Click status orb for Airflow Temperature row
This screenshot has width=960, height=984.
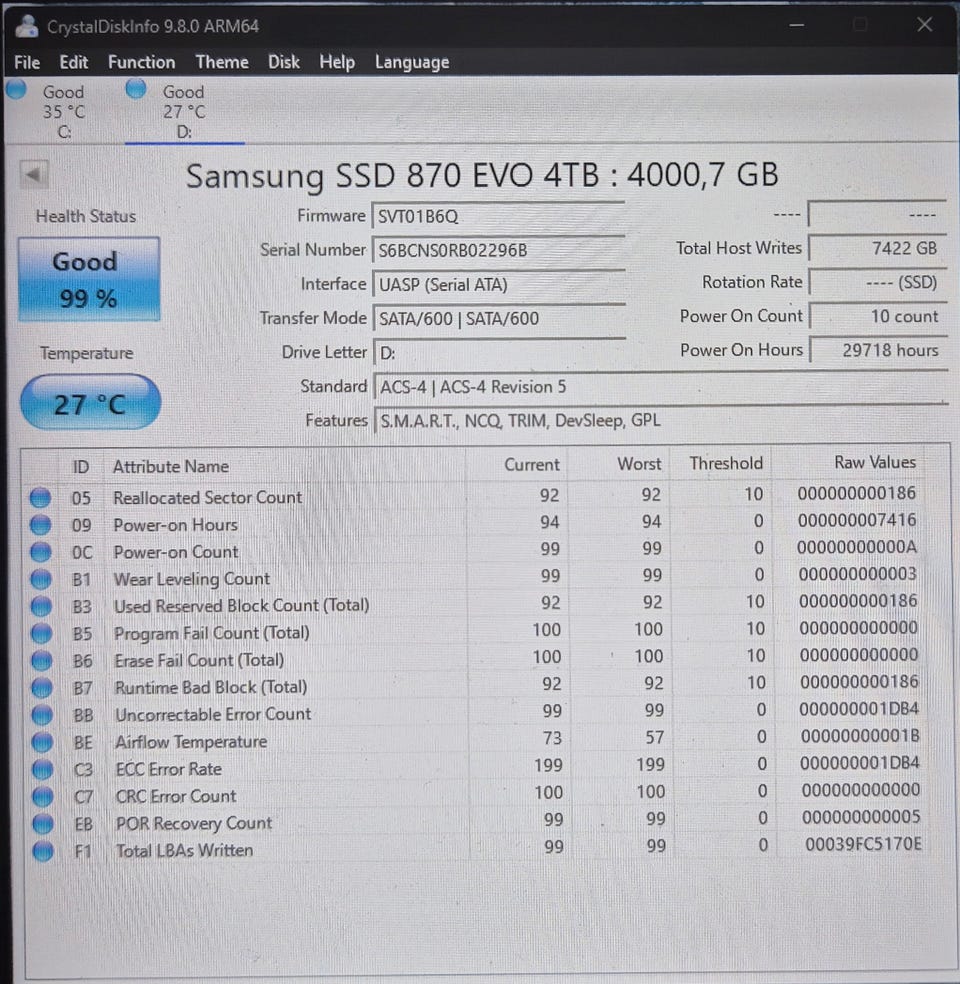[42, 741]
